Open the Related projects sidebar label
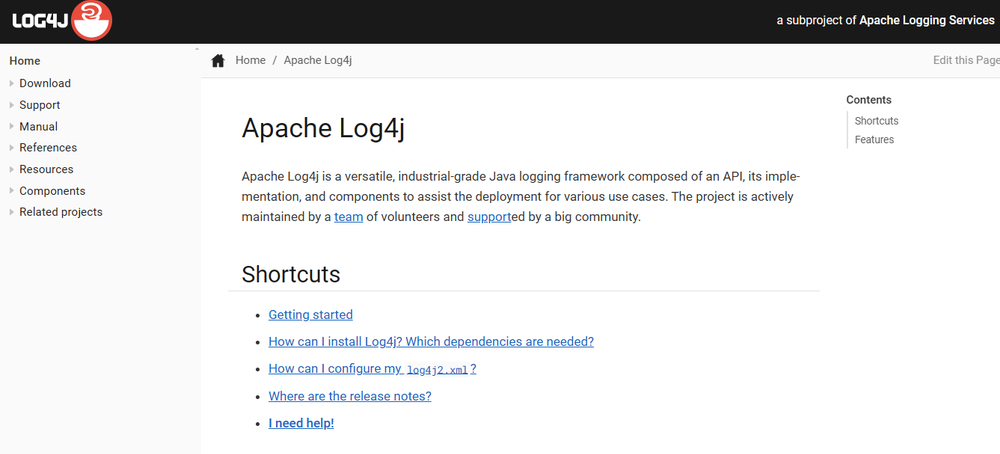 click(61, 212)
